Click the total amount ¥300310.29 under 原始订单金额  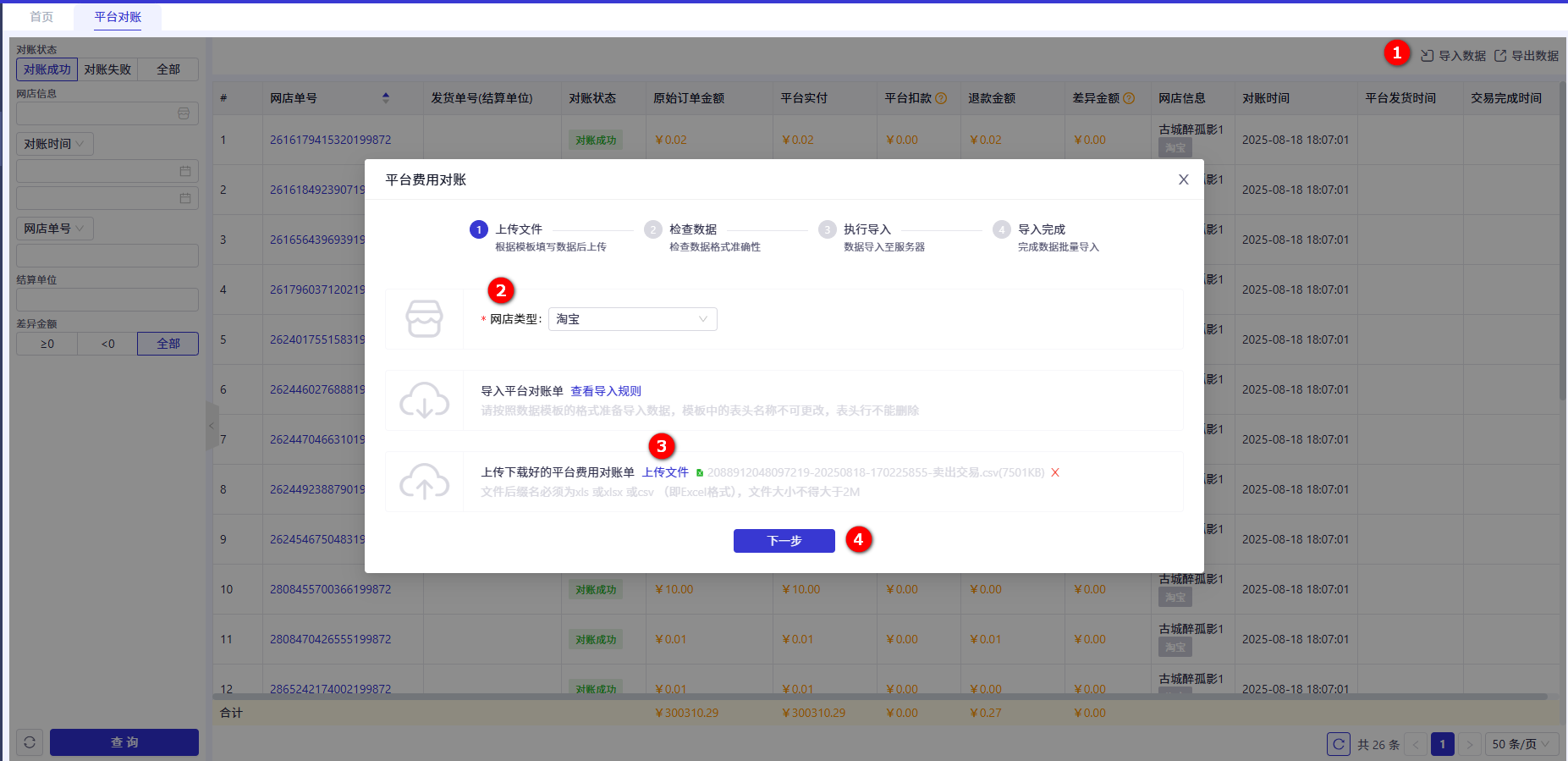point(686,713)
